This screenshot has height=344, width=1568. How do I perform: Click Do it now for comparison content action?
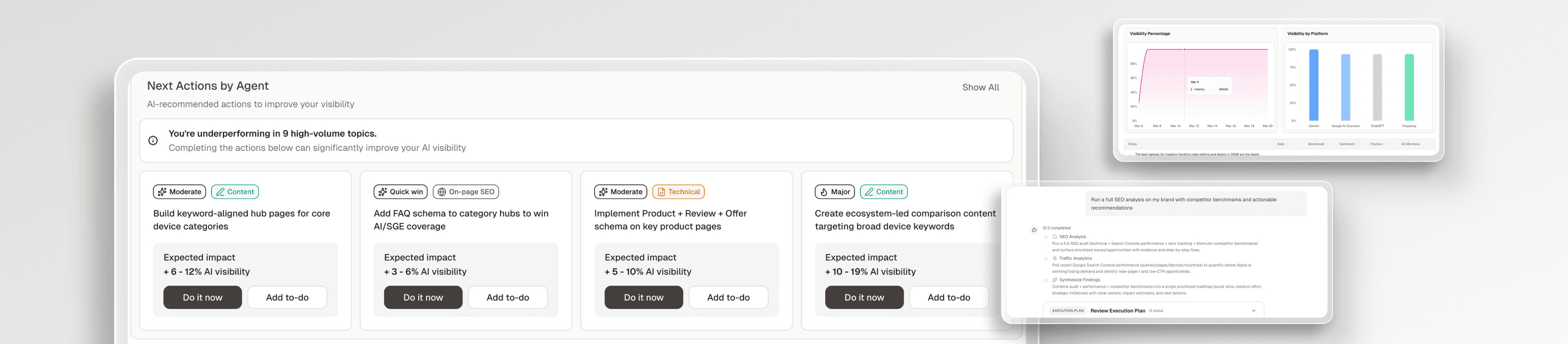864,297
